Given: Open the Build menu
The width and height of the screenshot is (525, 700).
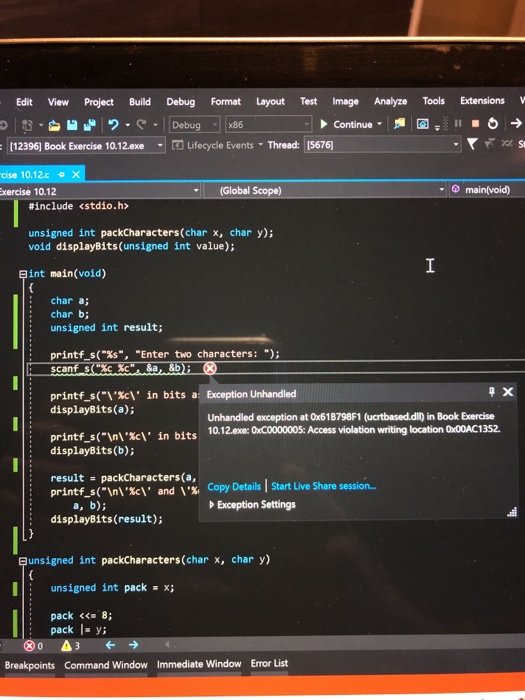Looking at the screenshot, I should pyautogui.click(x=140, y=102).
